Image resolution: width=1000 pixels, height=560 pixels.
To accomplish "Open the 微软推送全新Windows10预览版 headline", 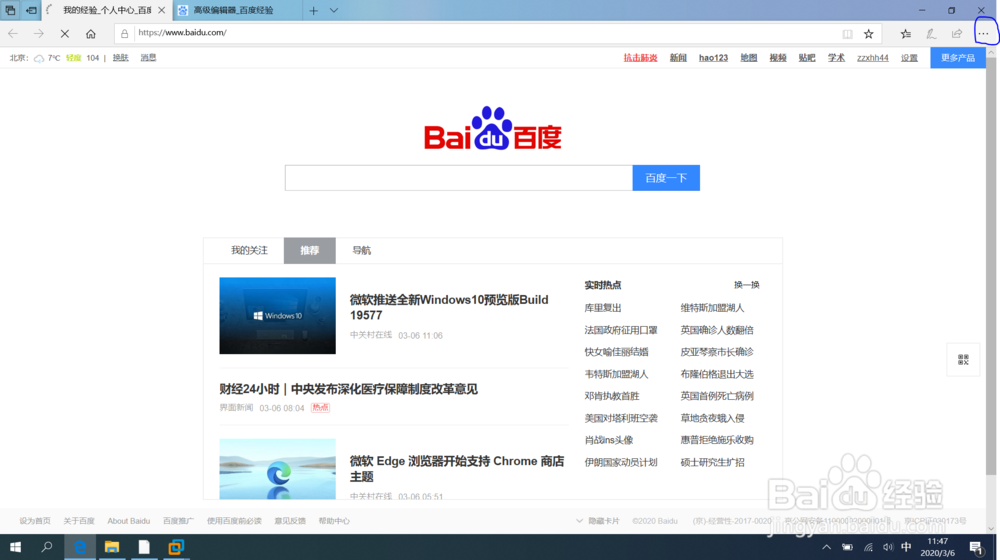I will click(449, 307).
